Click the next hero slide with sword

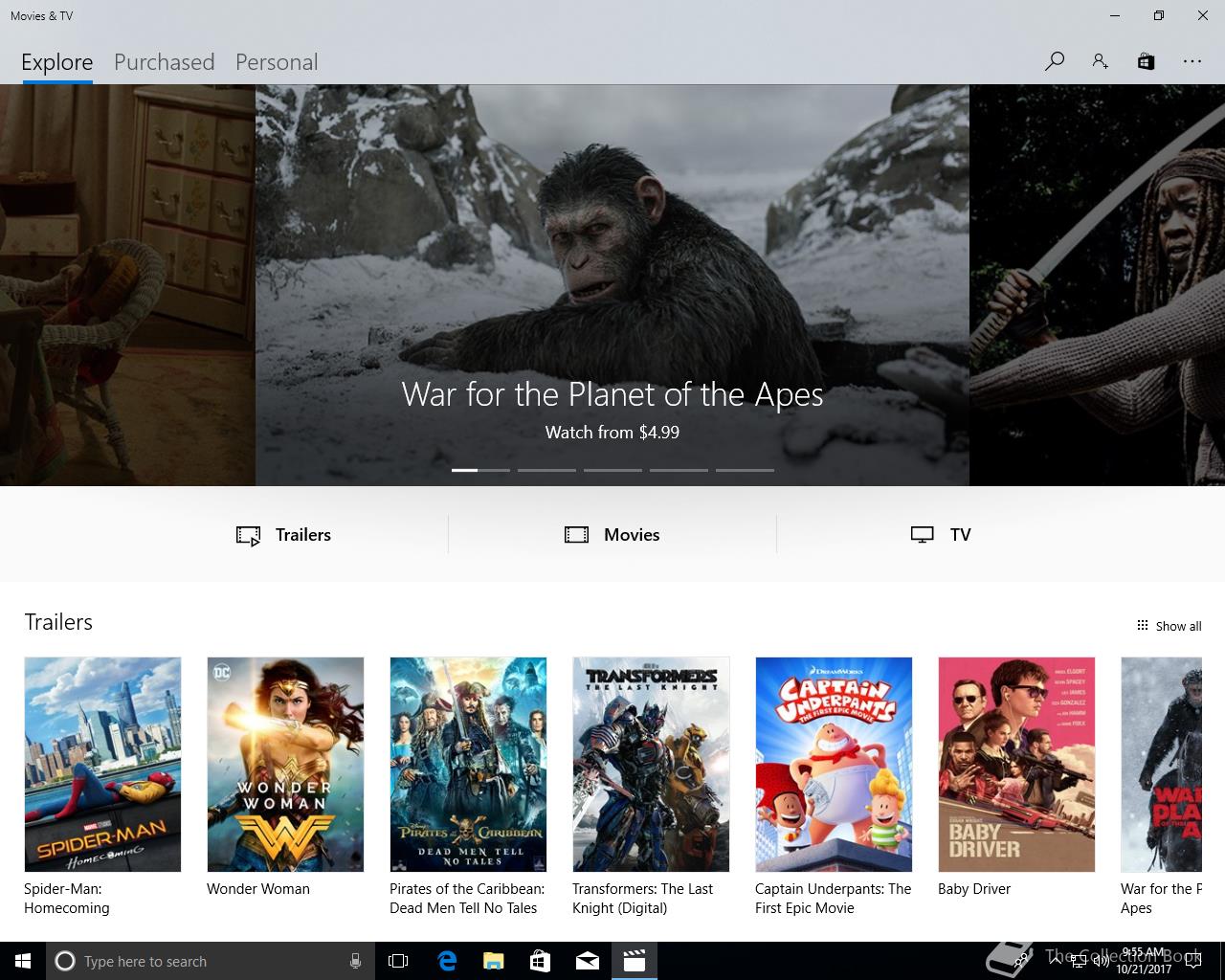tap(1097, 285)
